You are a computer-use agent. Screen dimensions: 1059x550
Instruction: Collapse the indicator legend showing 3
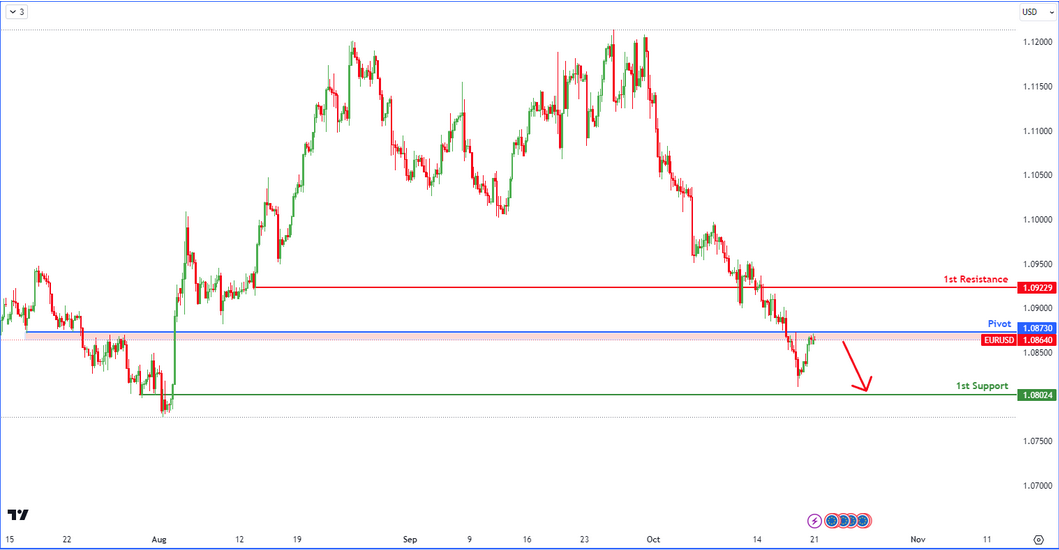click(x=17, y=11)
